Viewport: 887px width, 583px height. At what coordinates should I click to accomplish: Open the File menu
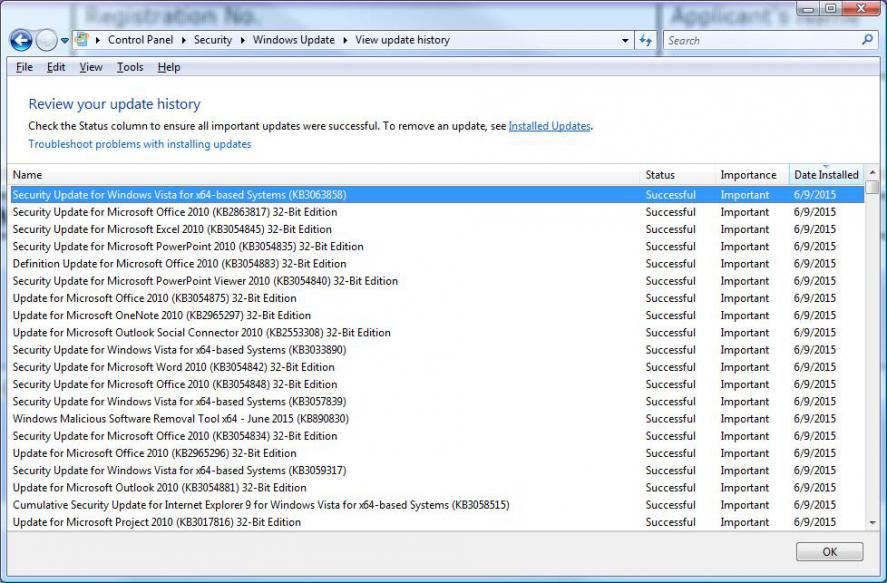pos(25,67)
